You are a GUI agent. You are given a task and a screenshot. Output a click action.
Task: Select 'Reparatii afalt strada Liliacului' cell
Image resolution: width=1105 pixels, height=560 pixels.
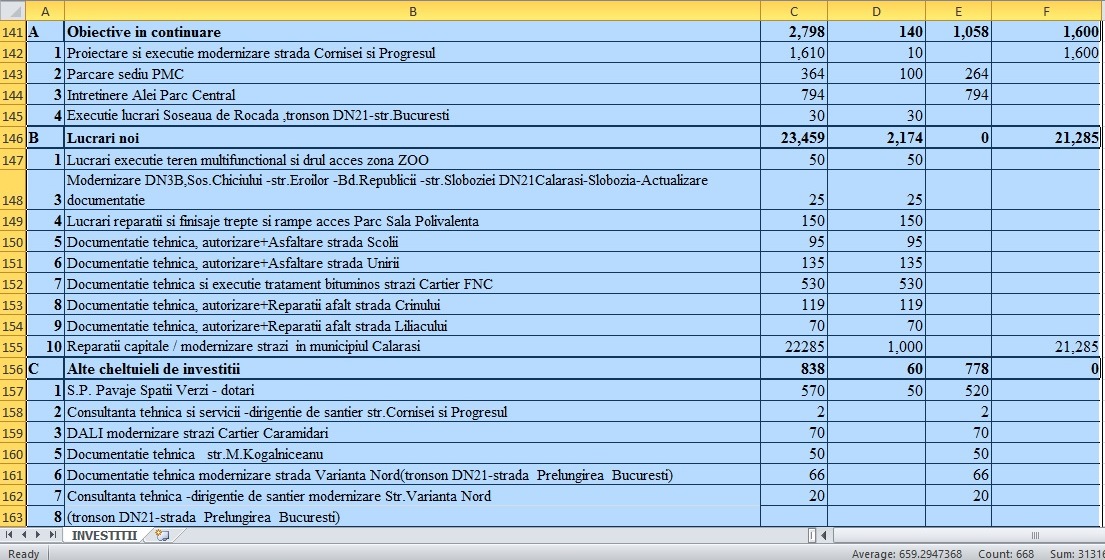[412, 326]
